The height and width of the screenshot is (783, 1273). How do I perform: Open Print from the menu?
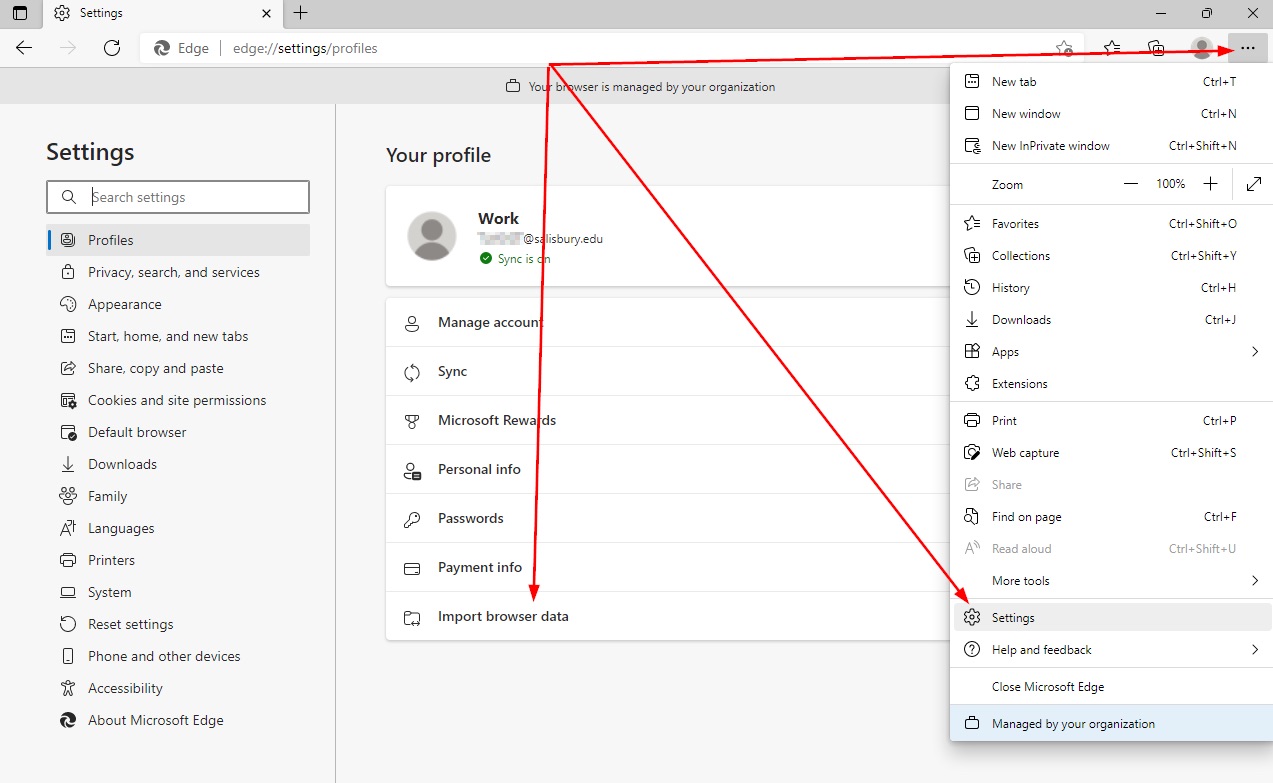coord(1003,420)
